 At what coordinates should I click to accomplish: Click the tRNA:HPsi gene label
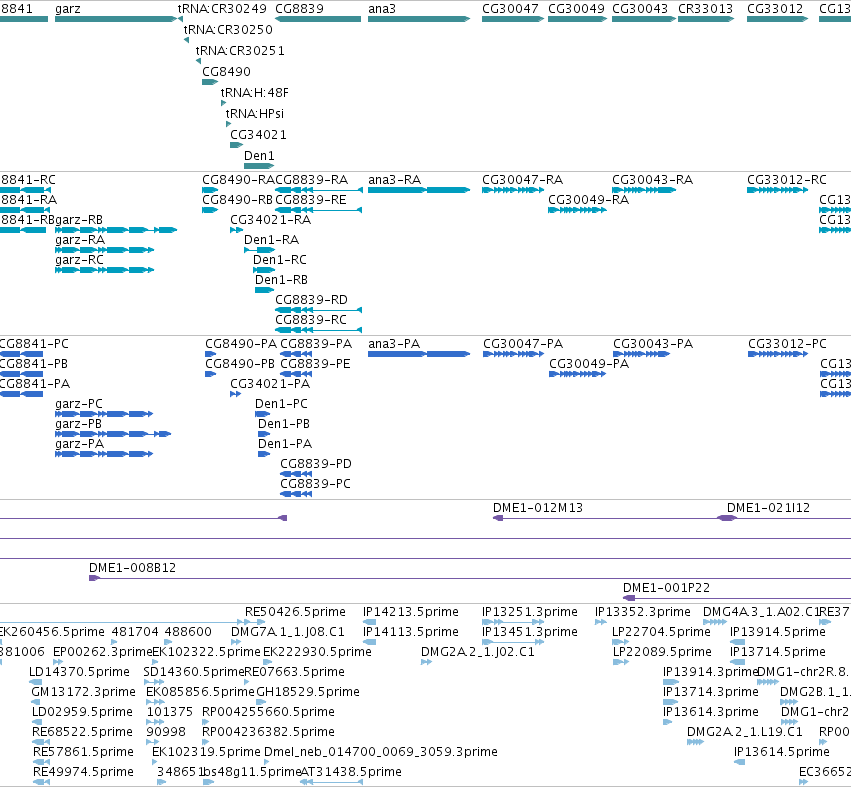(x=255, y=114)
